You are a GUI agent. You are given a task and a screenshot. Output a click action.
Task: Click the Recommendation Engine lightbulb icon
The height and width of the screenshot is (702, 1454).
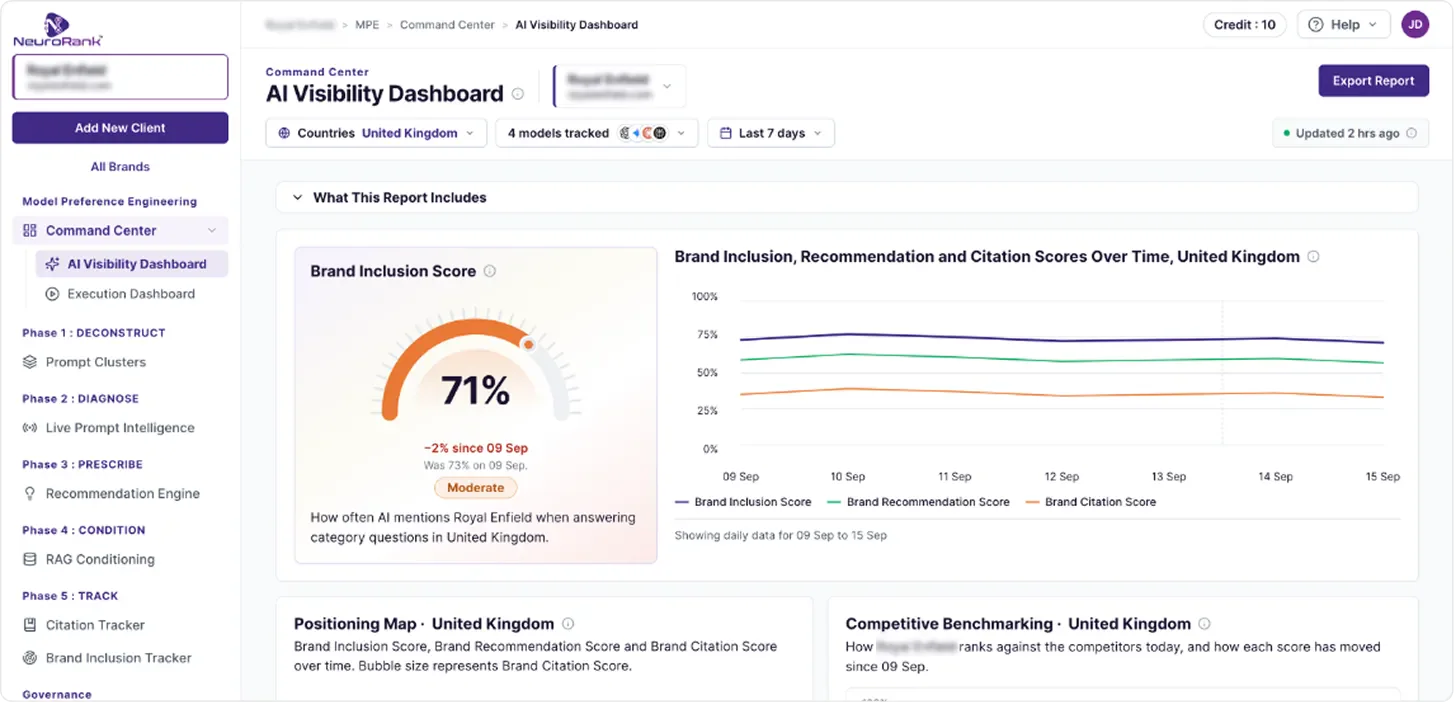(30, 494)
